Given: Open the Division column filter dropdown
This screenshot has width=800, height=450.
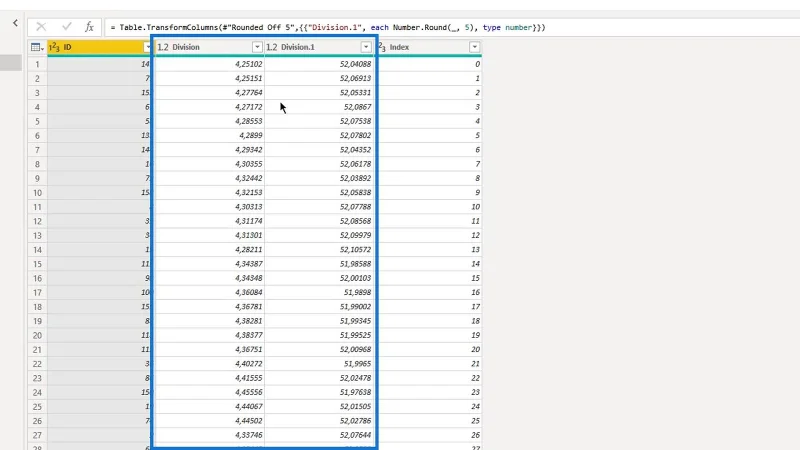Looking at the screenshot, I should (x=257, y=47).
